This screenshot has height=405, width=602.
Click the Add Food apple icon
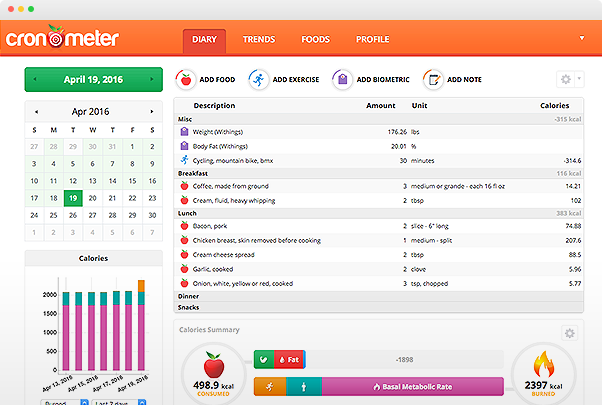pos(184,79)
